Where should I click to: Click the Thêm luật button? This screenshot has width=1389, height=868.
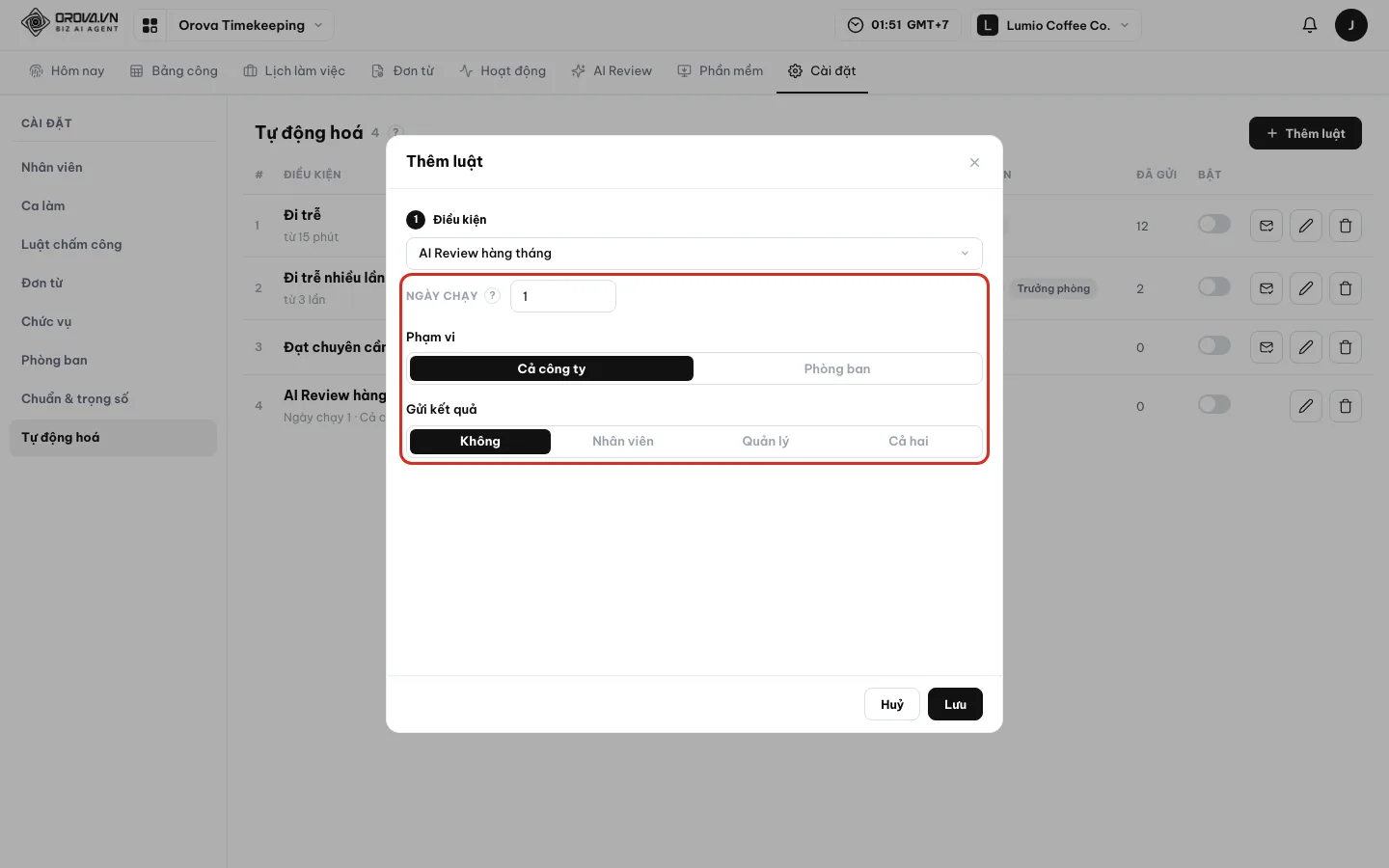(1305, 134)
